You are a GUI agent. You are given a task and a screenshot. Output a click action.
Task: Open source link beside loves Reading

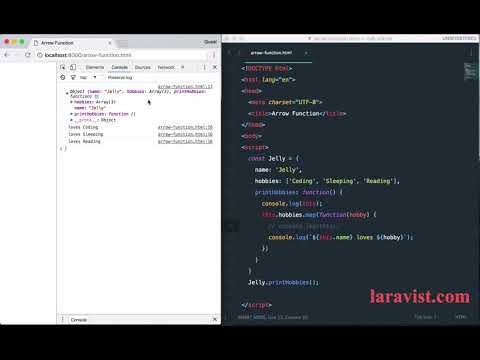click(x=185, y=141)
